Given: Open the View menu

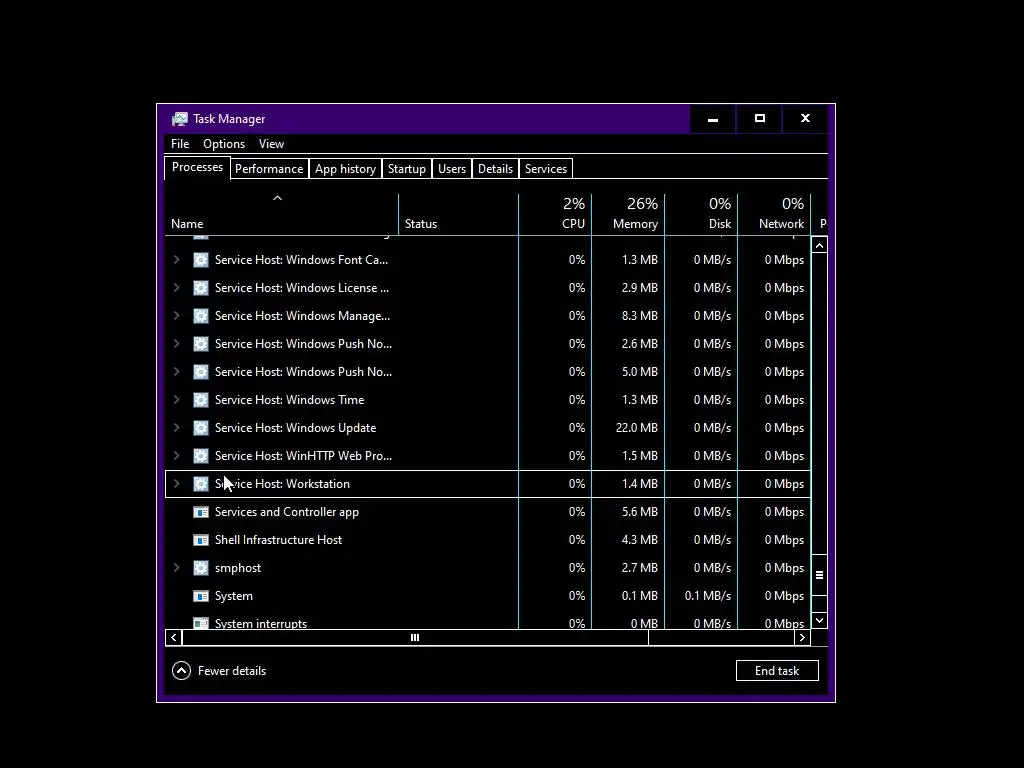Looking at the screenshot, I should pos(271,144).
